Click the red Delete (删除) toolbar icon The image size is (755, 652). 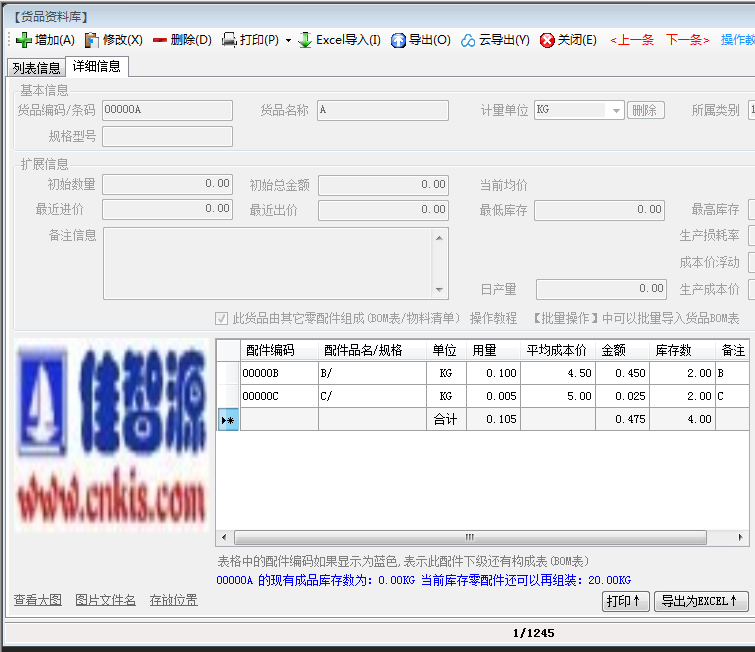click(160, 40)
